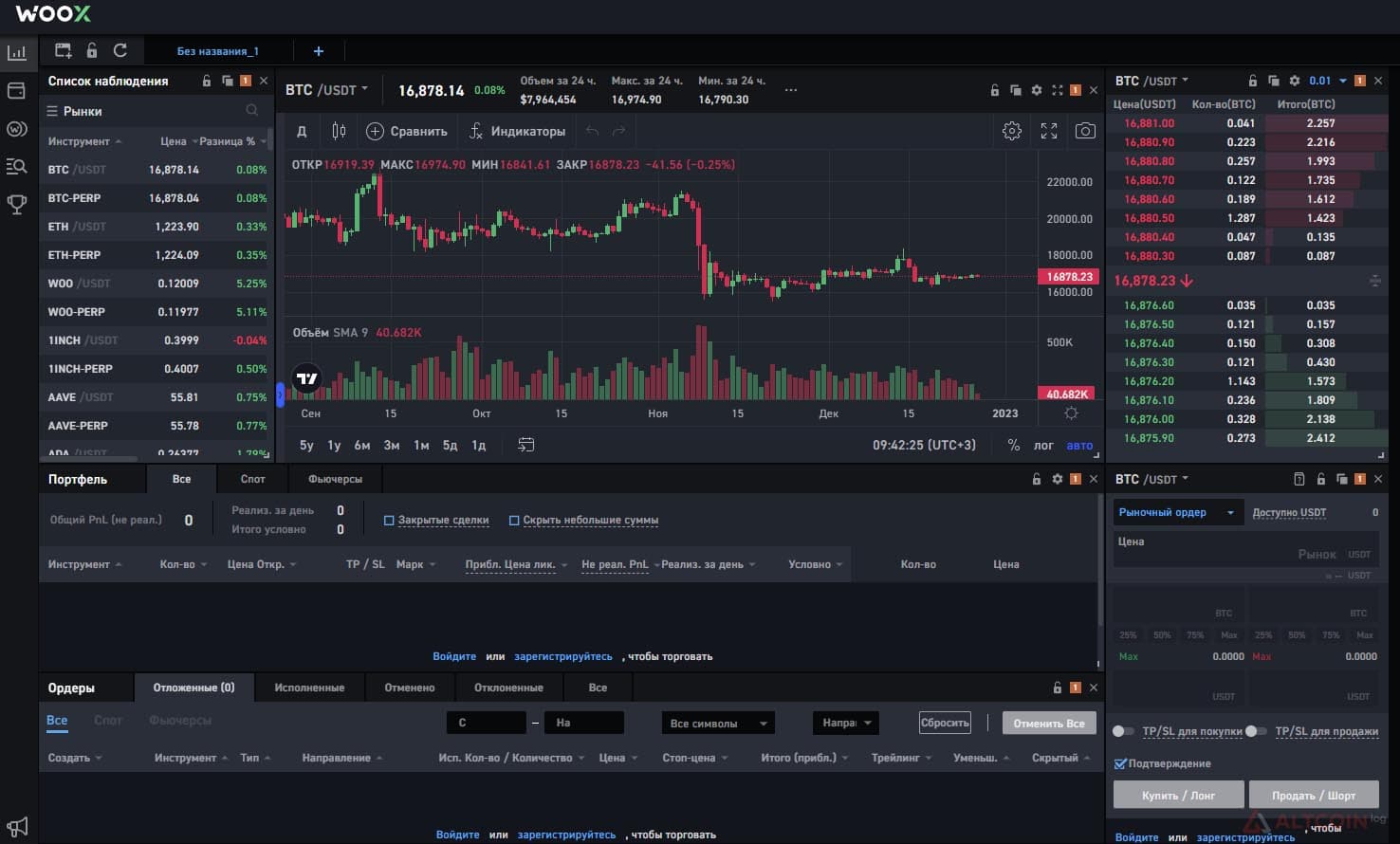1400x844 pixels.
Task: Open candlestick chart style selector
Action: (x=339, y=131)
